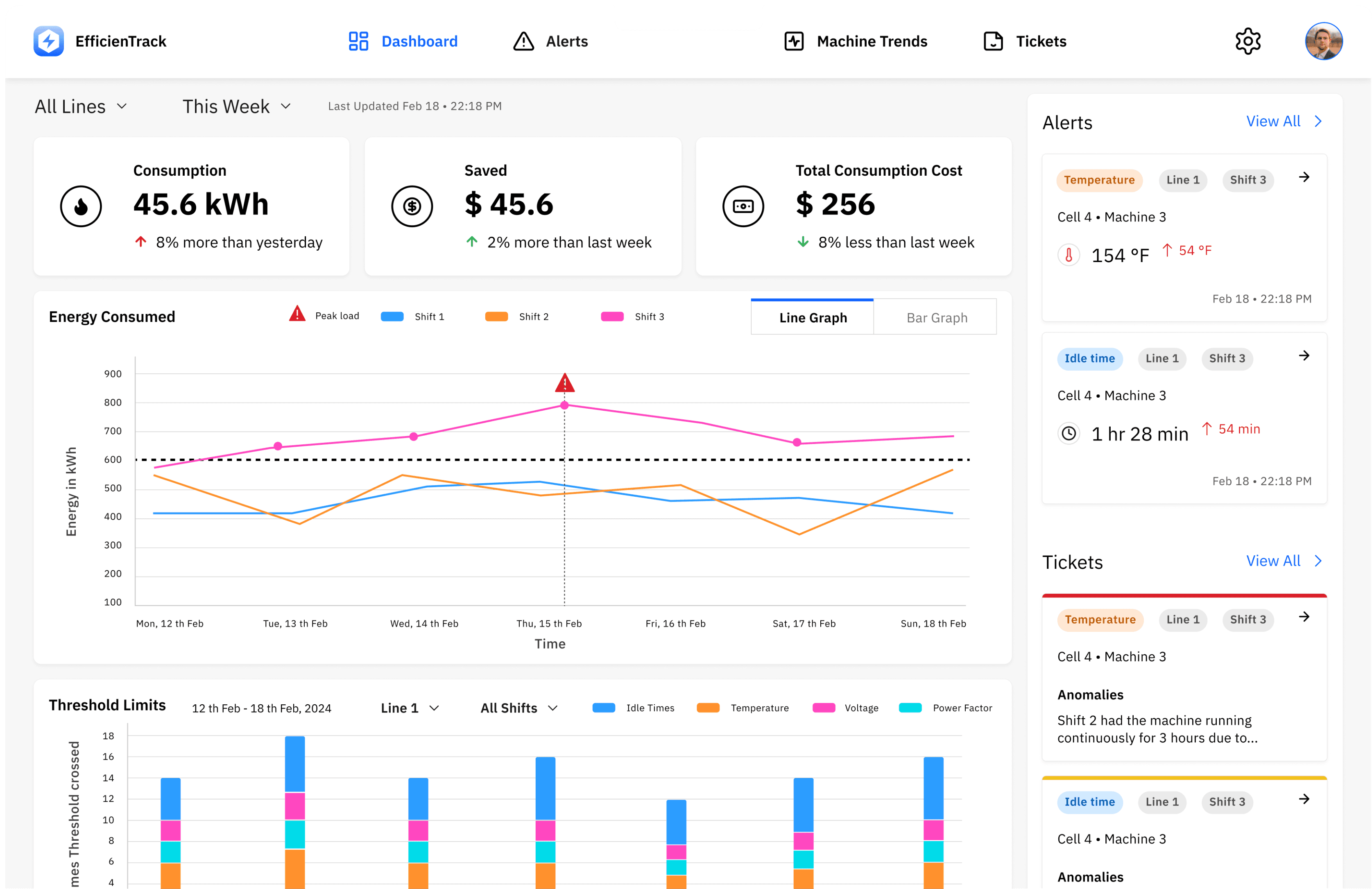
Task: Click View All in Alerts panel
Action: point(1284,121)
